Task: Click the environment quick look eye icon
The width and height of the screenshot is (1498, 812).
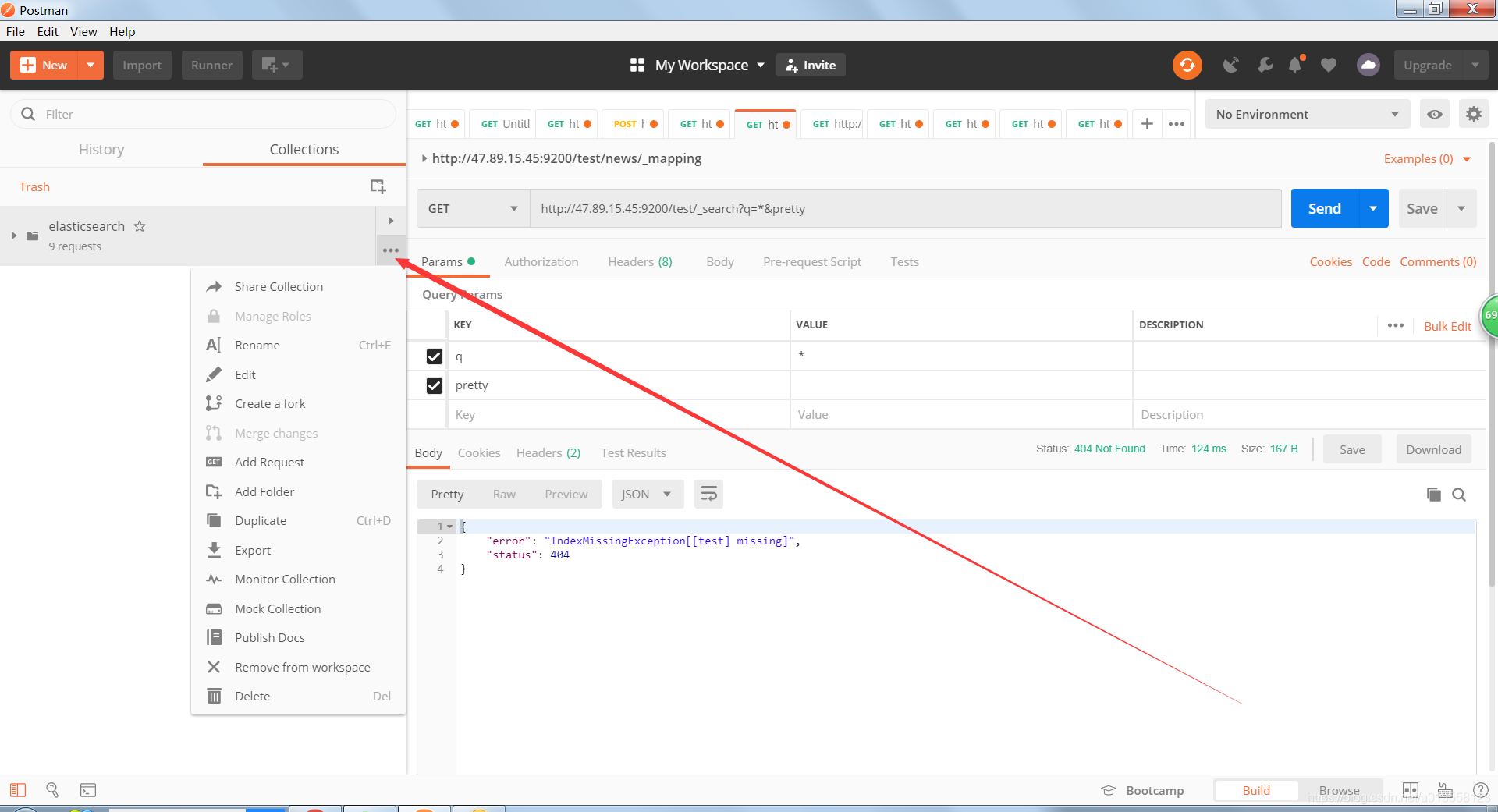Action: (1434, 115)
